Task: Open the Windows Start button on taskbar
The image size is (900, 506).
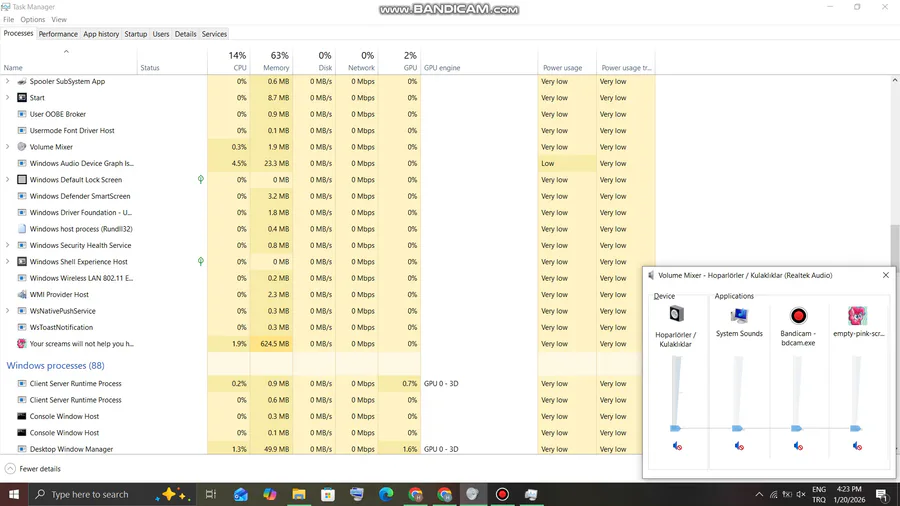Action: [x=14, y=495]
